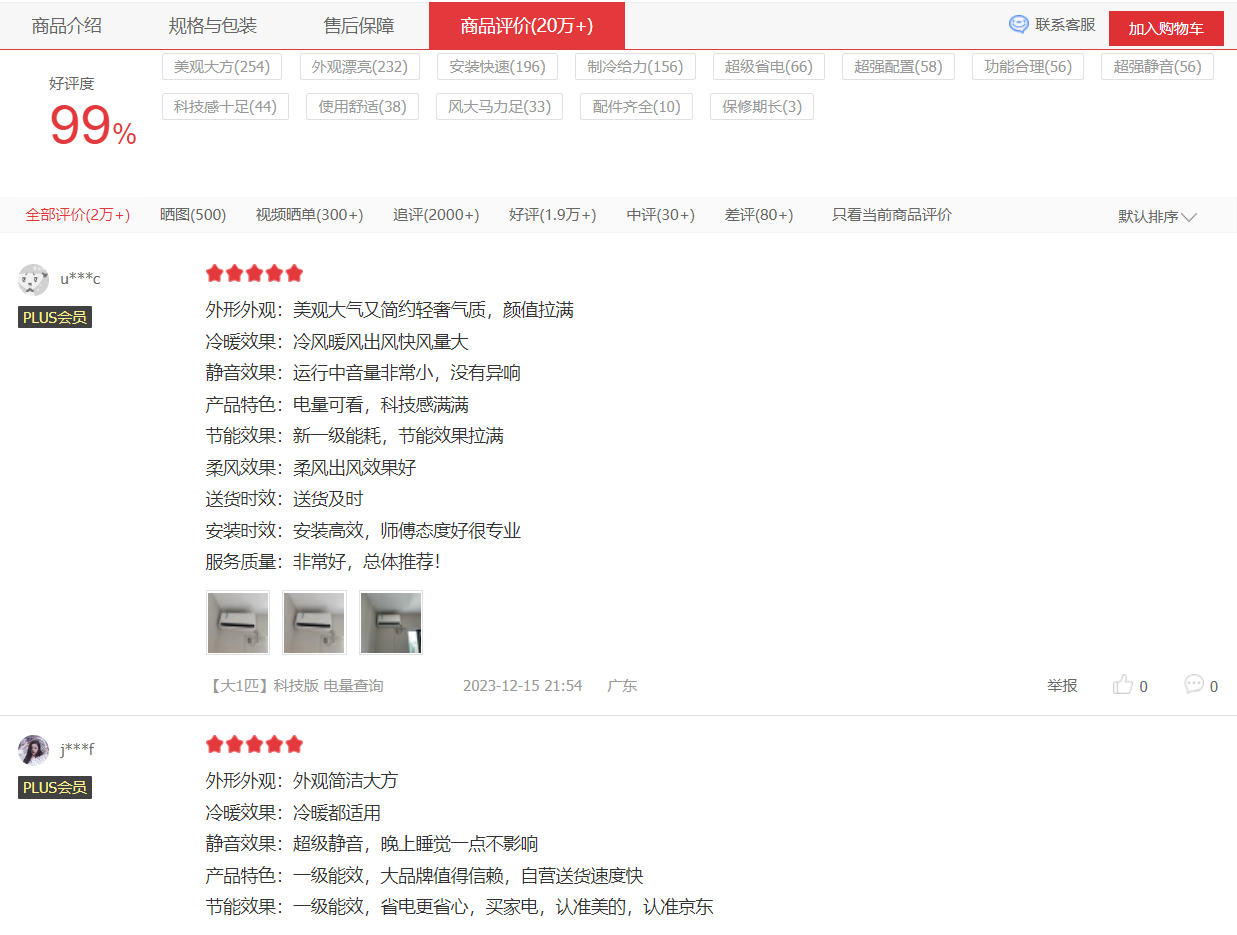Select the 超强静音(56) tag
The width and height of the screenshot is (1237, 935).
[1157, 67]
